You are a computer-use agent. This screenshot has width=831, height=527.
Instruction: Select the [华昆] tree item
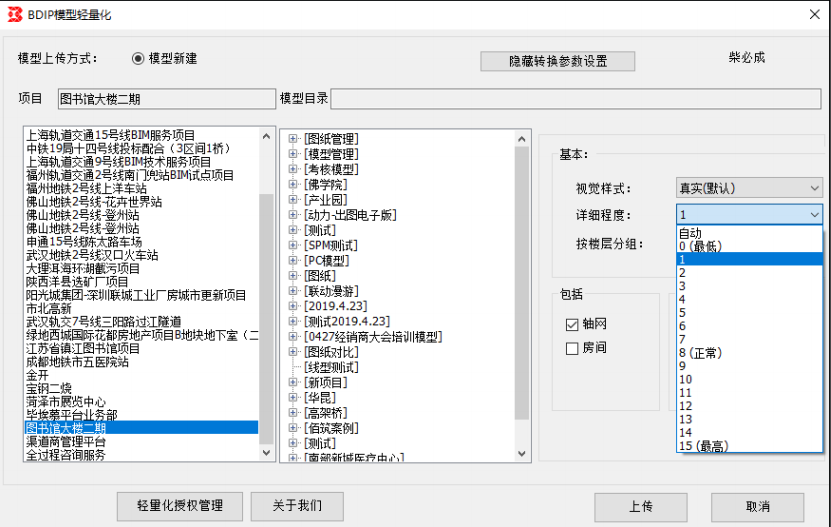320,397
